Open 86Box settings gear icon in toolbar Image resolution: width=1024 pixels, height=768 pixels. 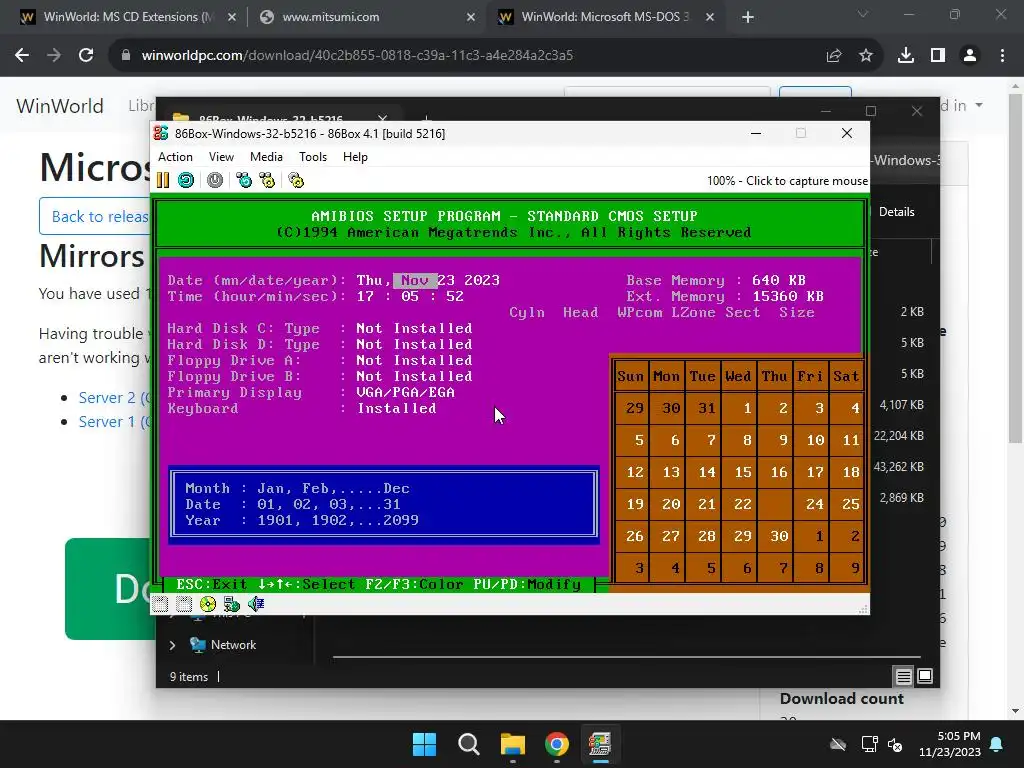coord(296,180)
